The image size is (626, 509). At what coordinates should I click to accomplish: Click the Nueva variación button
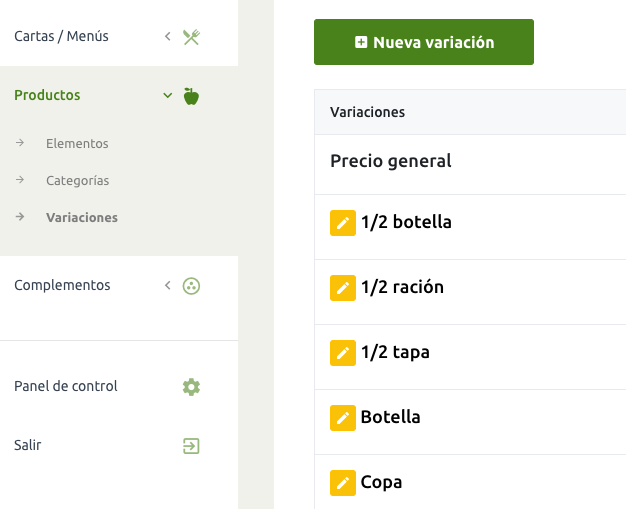click(x=424, y=42)
